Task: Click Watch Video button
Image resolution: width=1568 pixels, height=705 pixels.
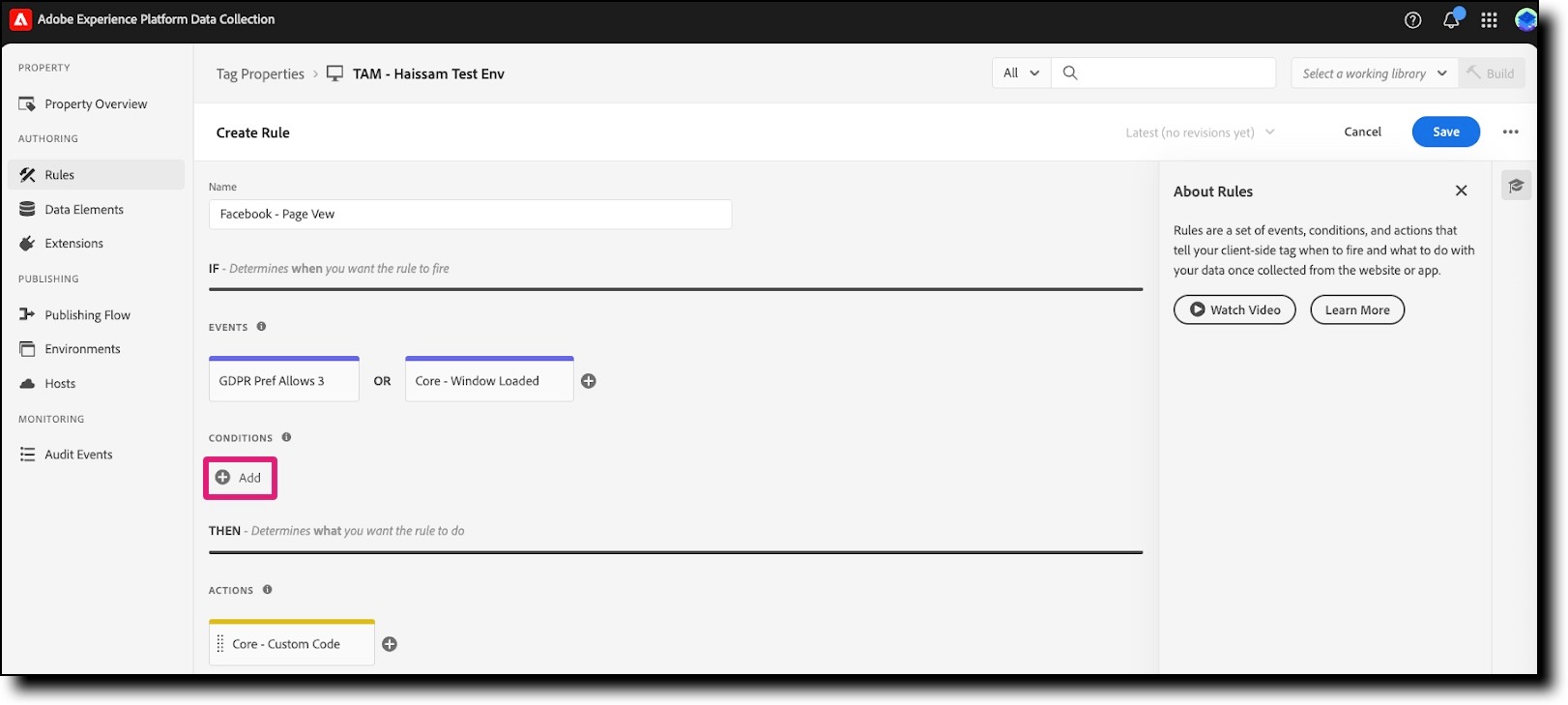Action: tap(1234, 309)
